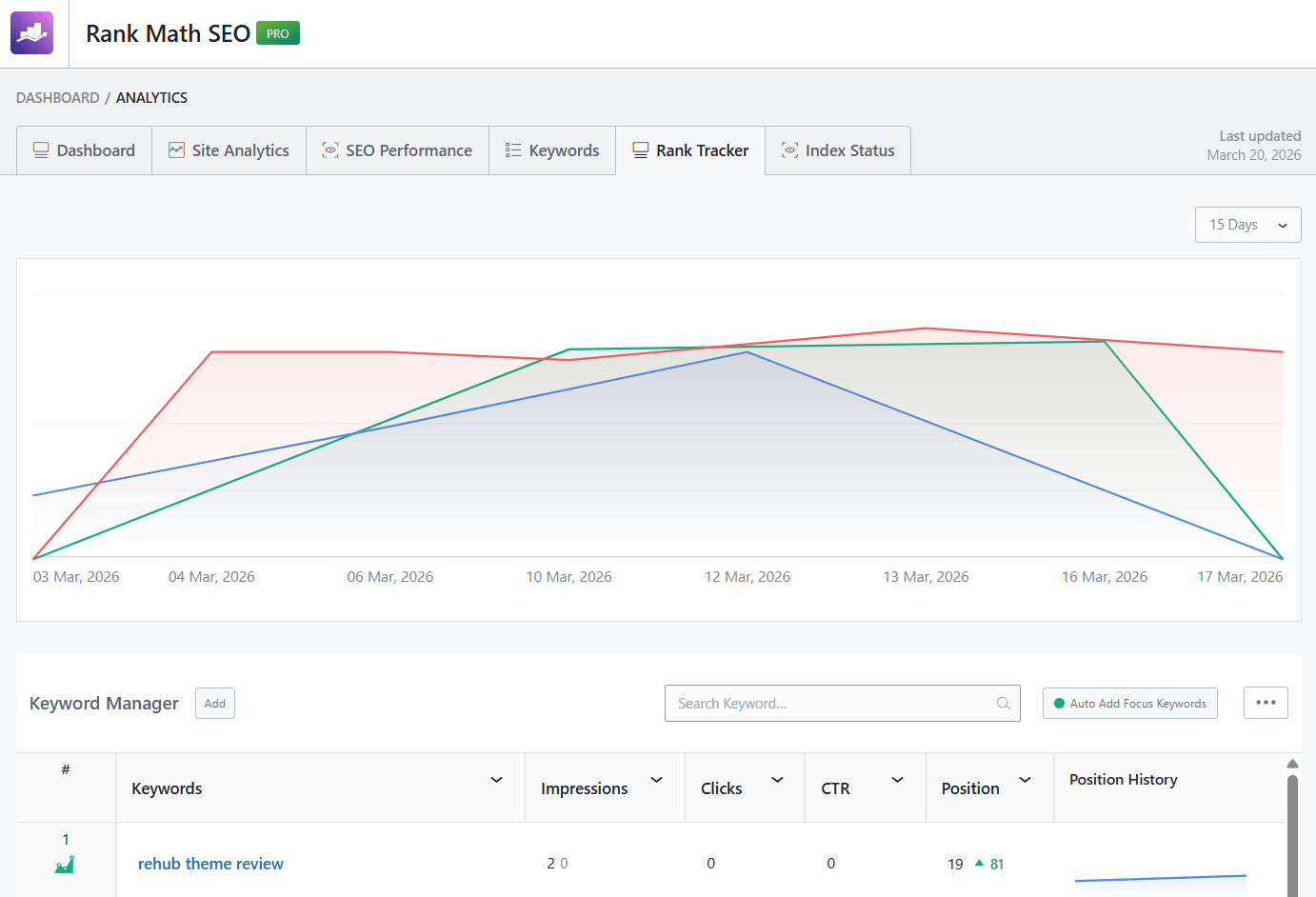
Task: Click the 06 Mar, 2026 axis label
Action: [390, 577]
